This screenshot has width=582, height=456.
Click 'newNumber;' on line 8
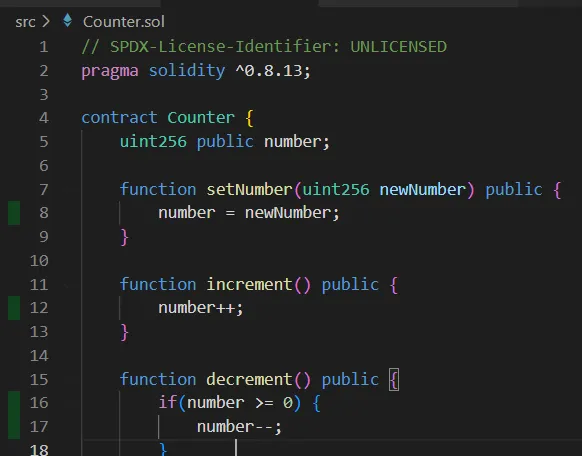pyautogui.click(x=292, y=213)
